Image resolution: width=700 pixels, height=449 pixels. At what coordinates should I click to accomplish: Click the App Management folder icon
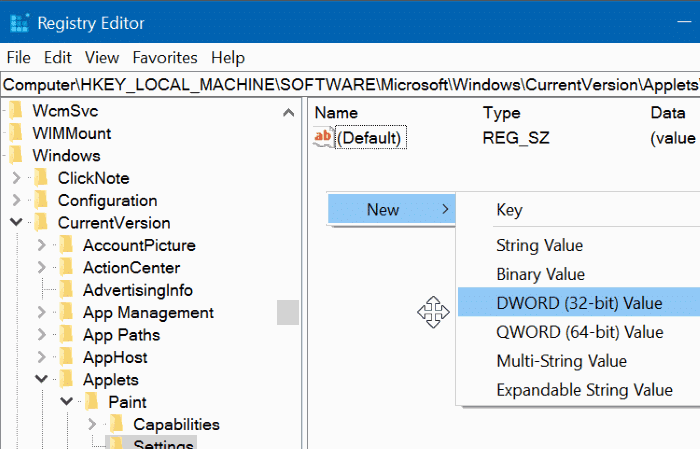tap(66, 312)
